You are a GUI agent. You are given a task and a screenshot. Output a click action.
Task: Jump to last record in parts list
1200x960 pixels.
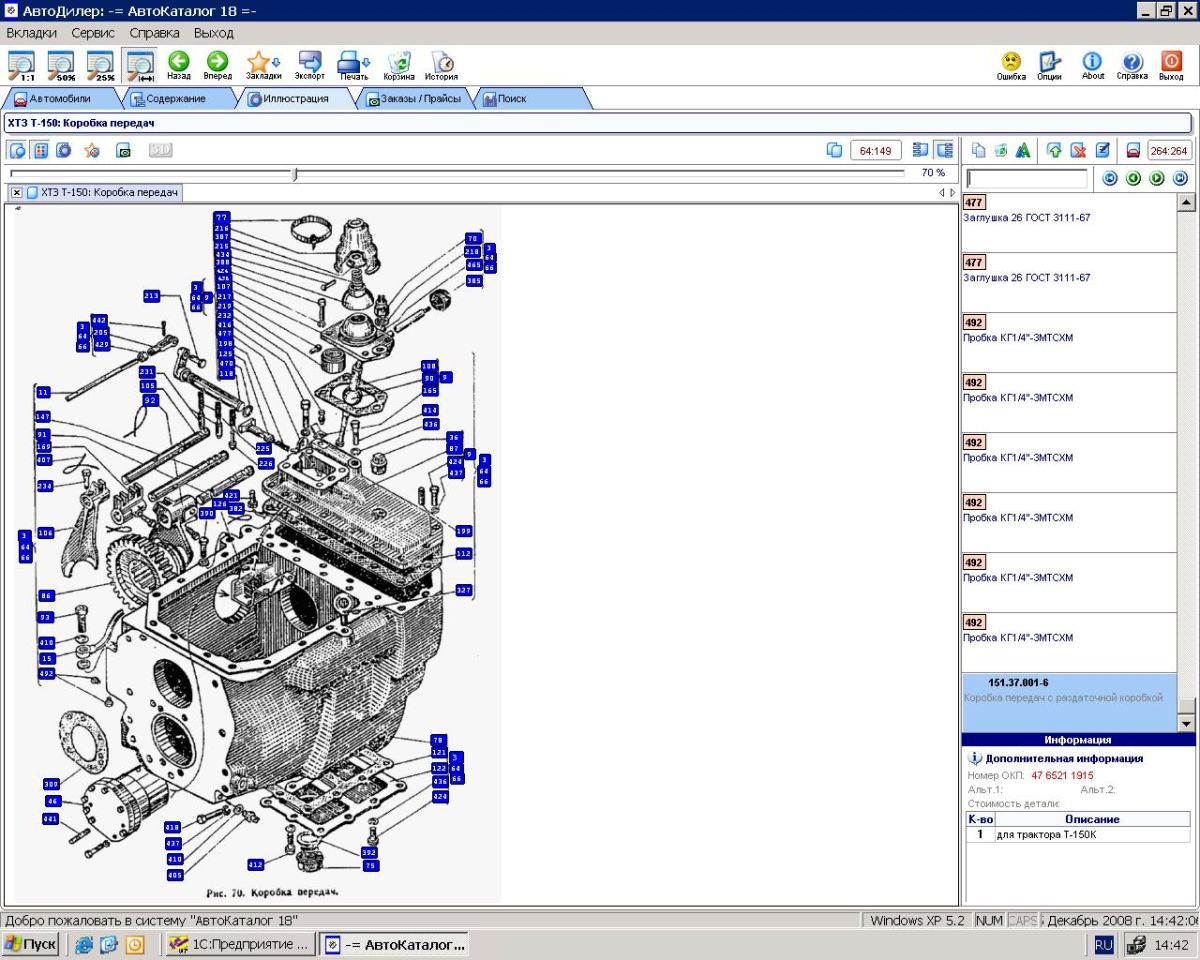(x=1180, y=178)
